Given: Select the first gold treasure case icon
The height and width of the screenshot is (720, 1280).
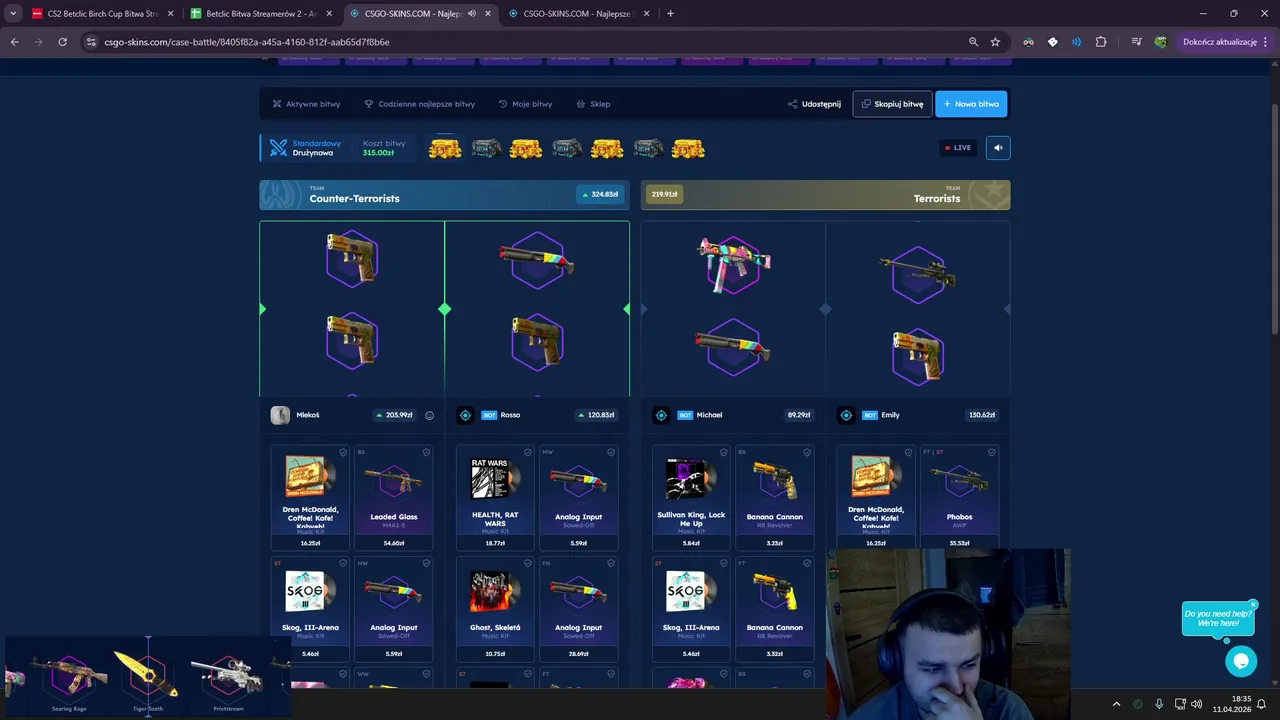Looking at the screenshot, I should pos(445,149).
